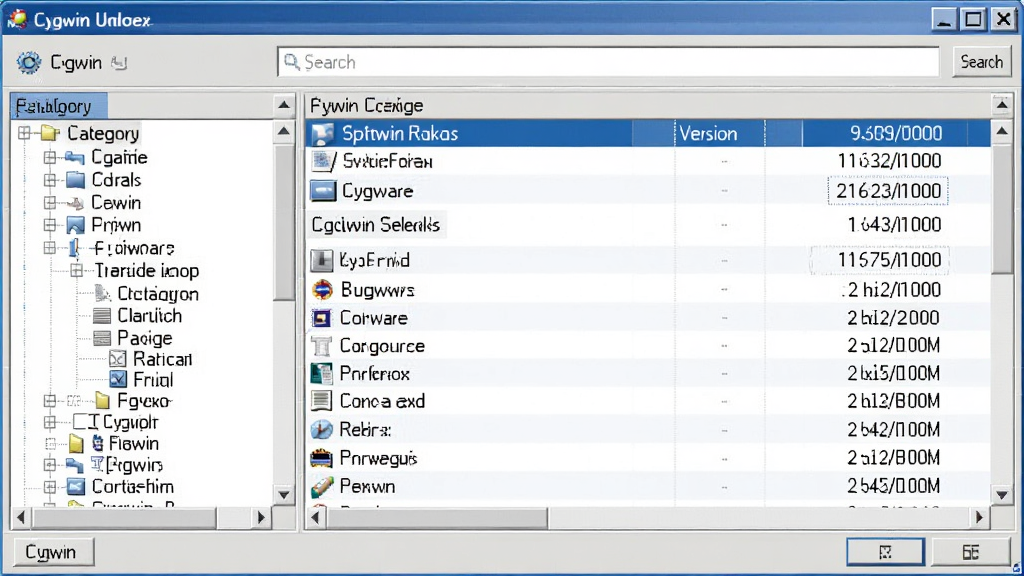Click in the Search input field
Image resolution: width=1024 pixels, height=576 pixels.
click(608, 62)
